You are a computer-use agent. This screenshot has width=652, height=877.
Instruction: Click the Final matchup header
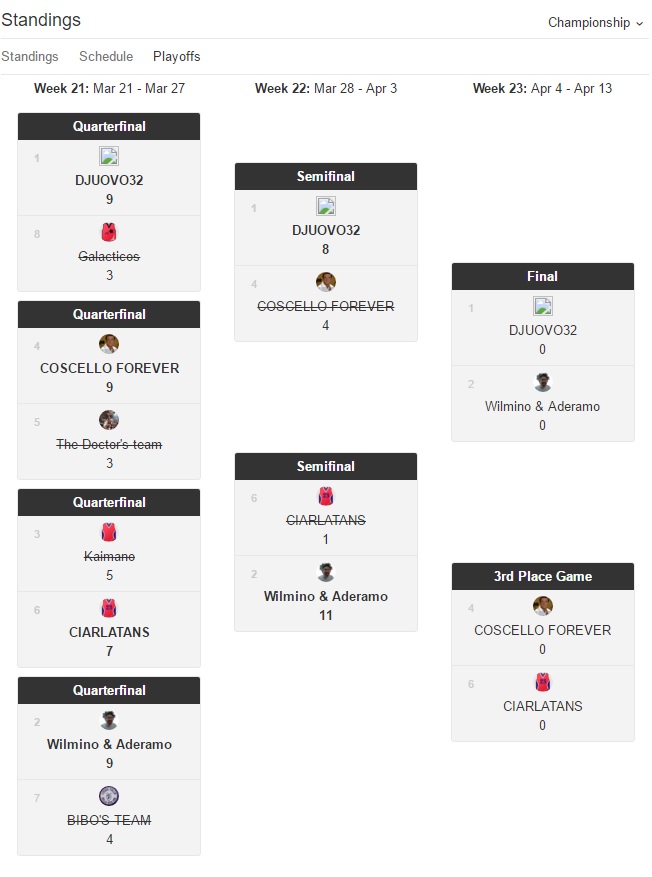543,276
